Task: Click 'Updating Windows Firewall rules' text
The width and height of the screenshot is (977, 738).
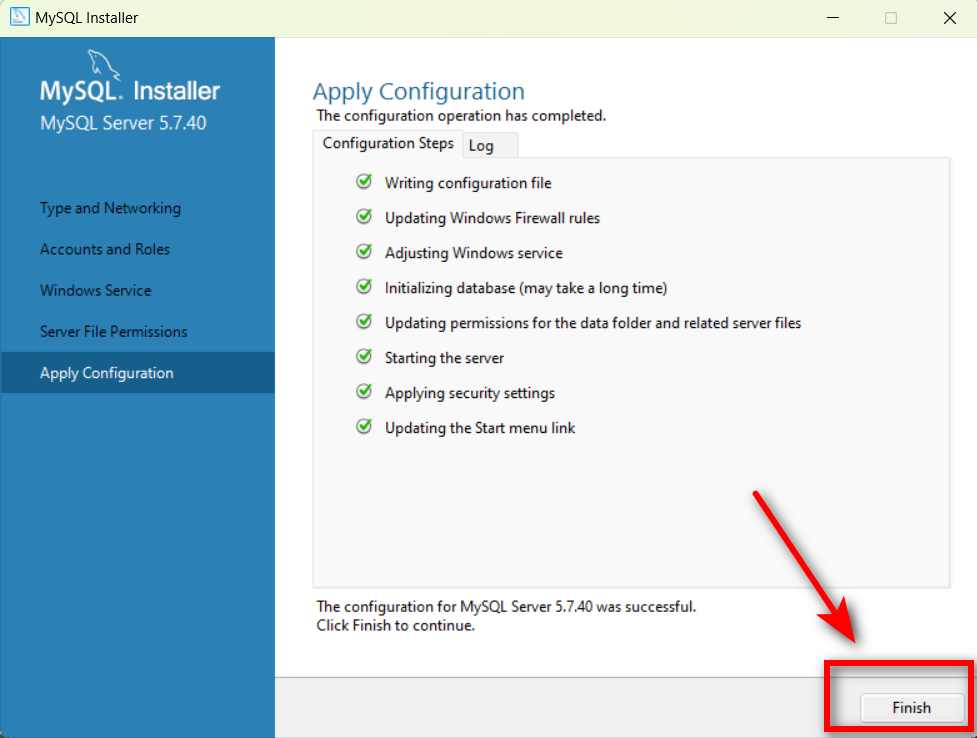Action: pyautogui.click(x=492, y=218)
